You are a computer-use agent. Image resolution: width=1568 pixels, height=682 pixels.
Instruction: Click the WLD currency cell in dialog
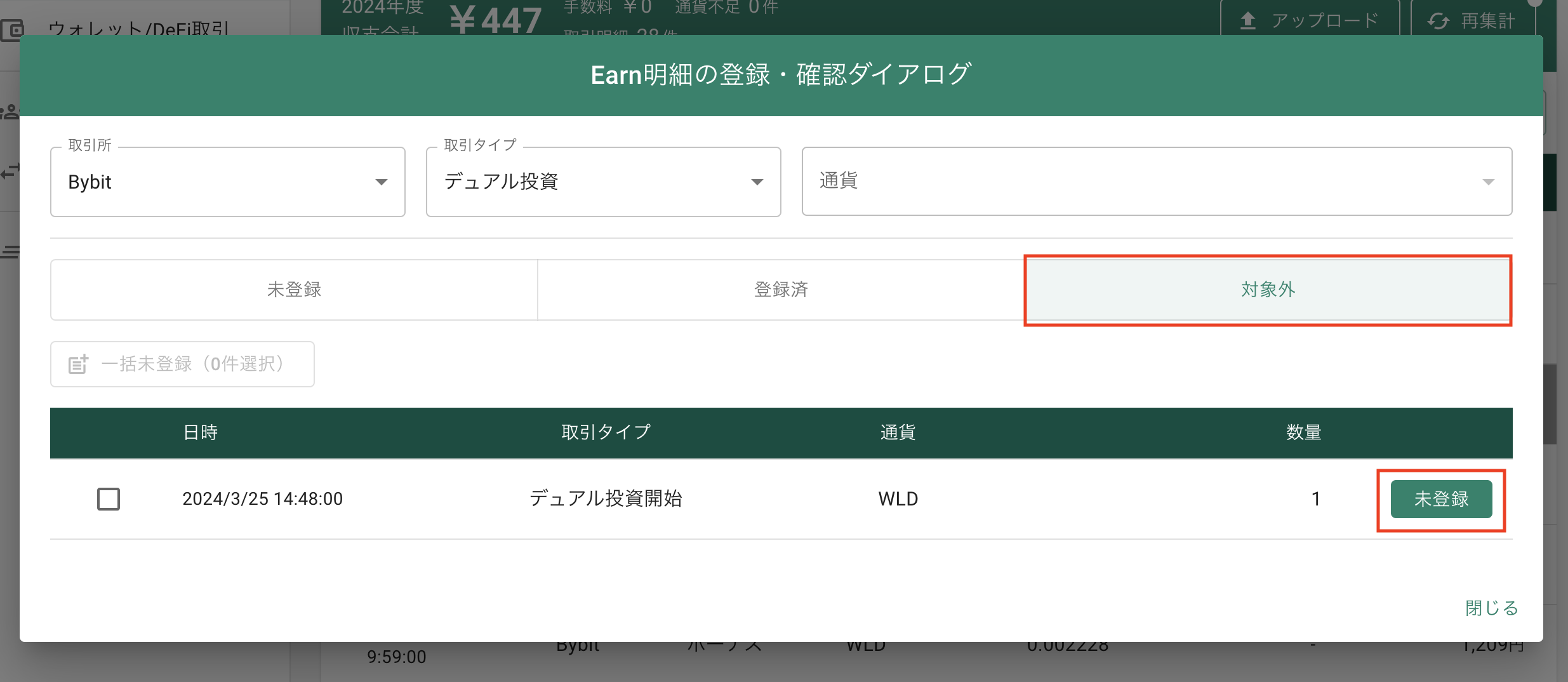point(898,499)
